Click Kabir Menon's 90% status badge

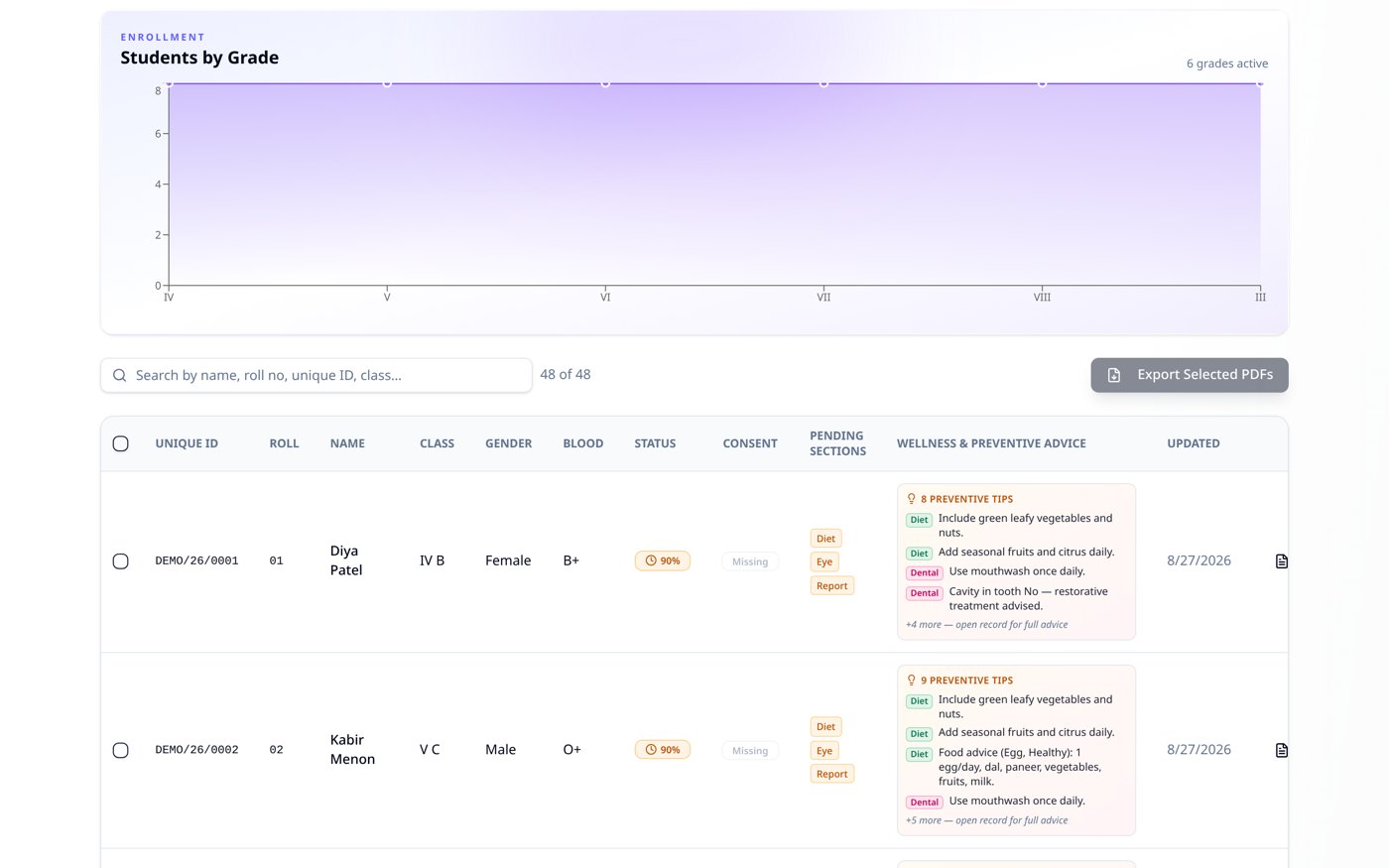coord(663,750)
